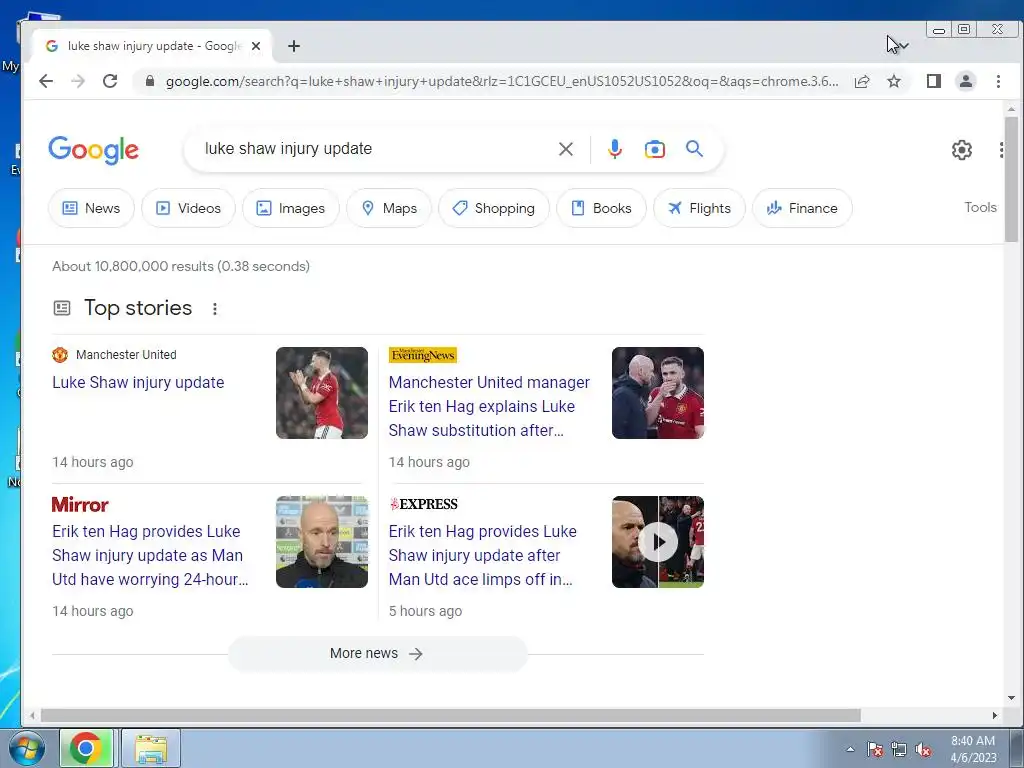Share this page from the address bar
The image size is (1024, 768).
862,81
